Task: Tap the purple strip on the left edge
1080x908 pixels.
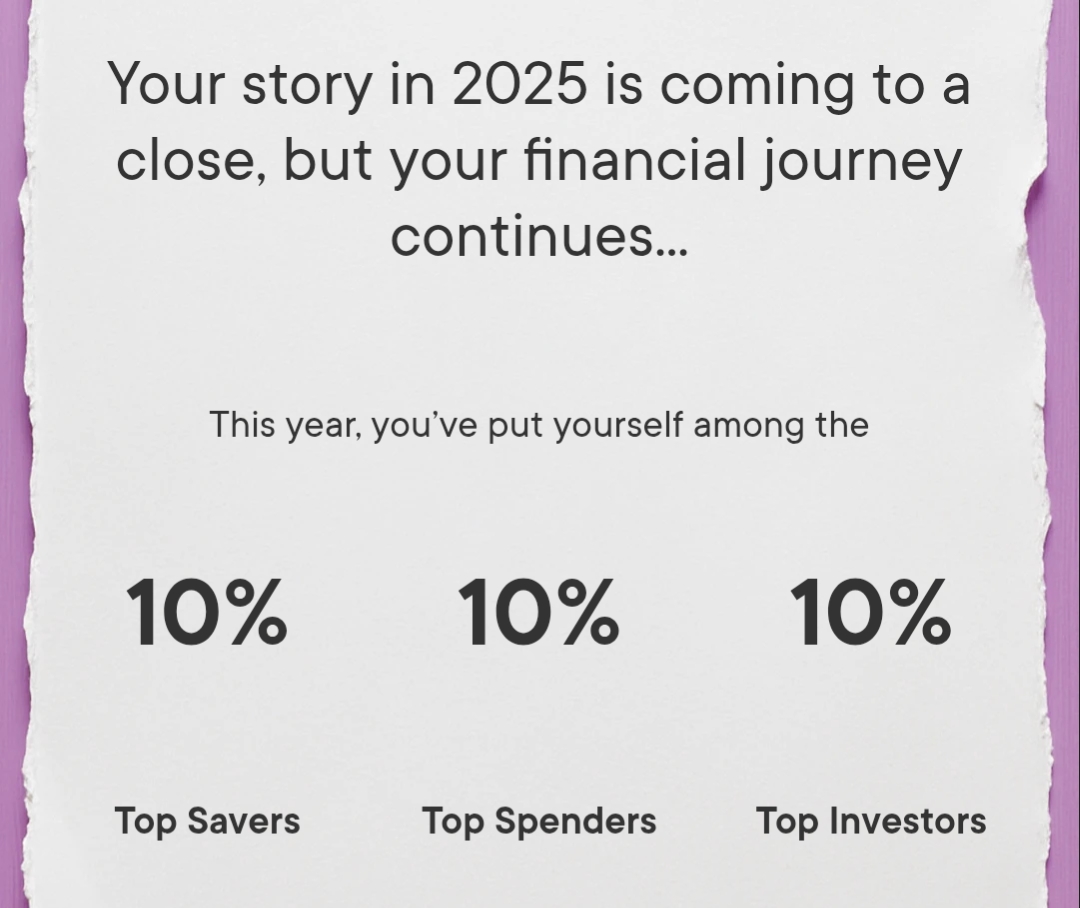Action: pyautogui.click(x=12, y=450)
